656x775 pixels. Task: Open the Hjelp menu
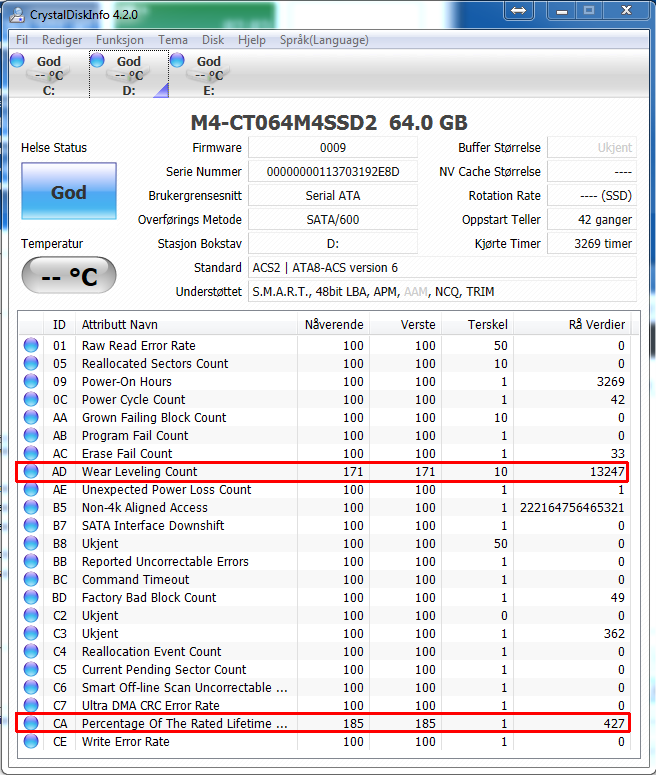tap(252, 40)
